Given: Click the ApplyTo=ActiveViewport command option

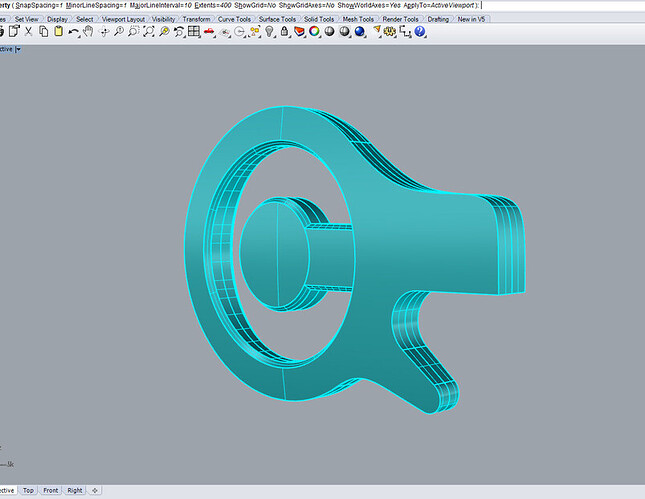Looking at the screenshot, I should click(x=438, y=5).
